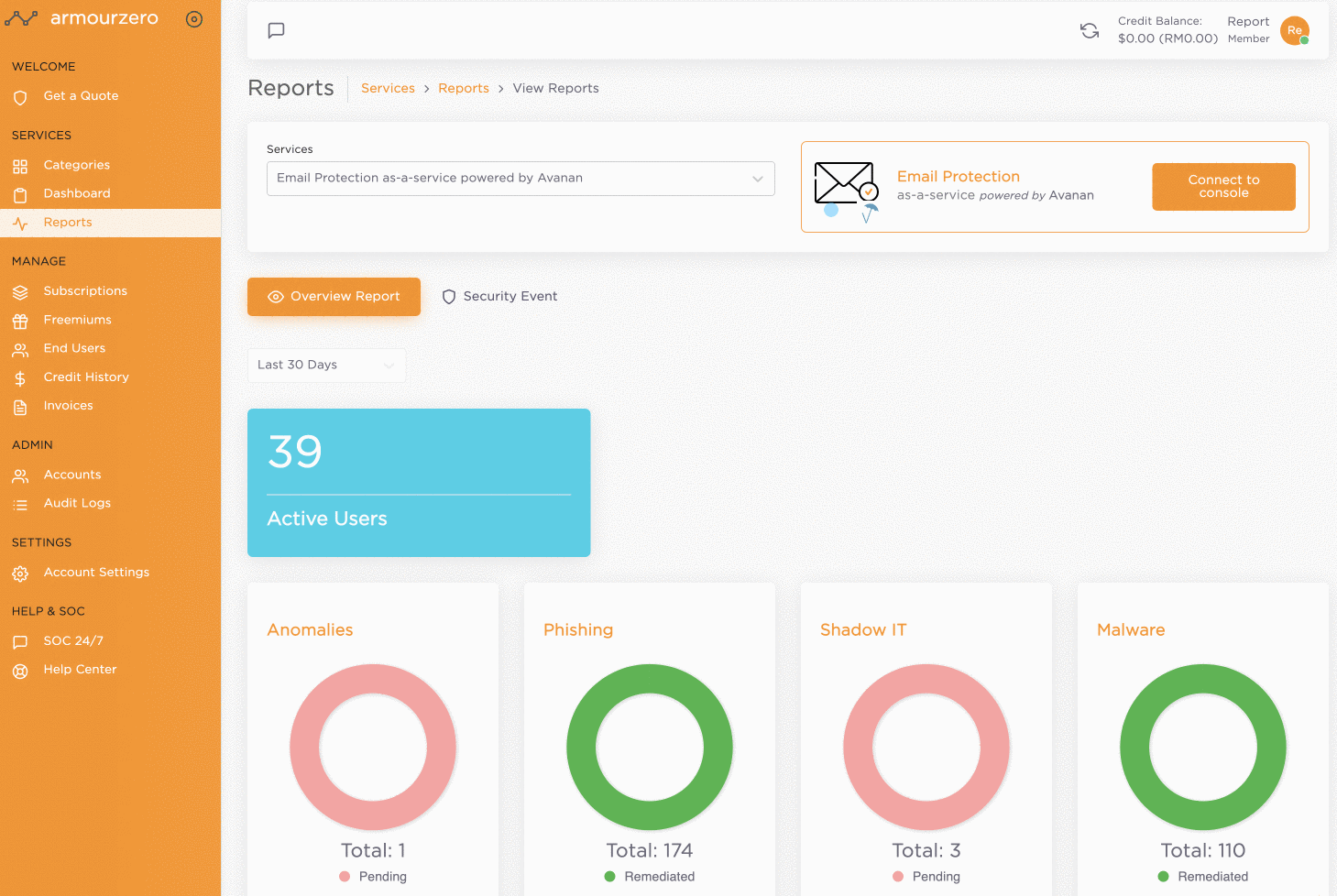Click the Dashboard clipboard icon
Viewport: 1337px width, 896px height.
20,195
